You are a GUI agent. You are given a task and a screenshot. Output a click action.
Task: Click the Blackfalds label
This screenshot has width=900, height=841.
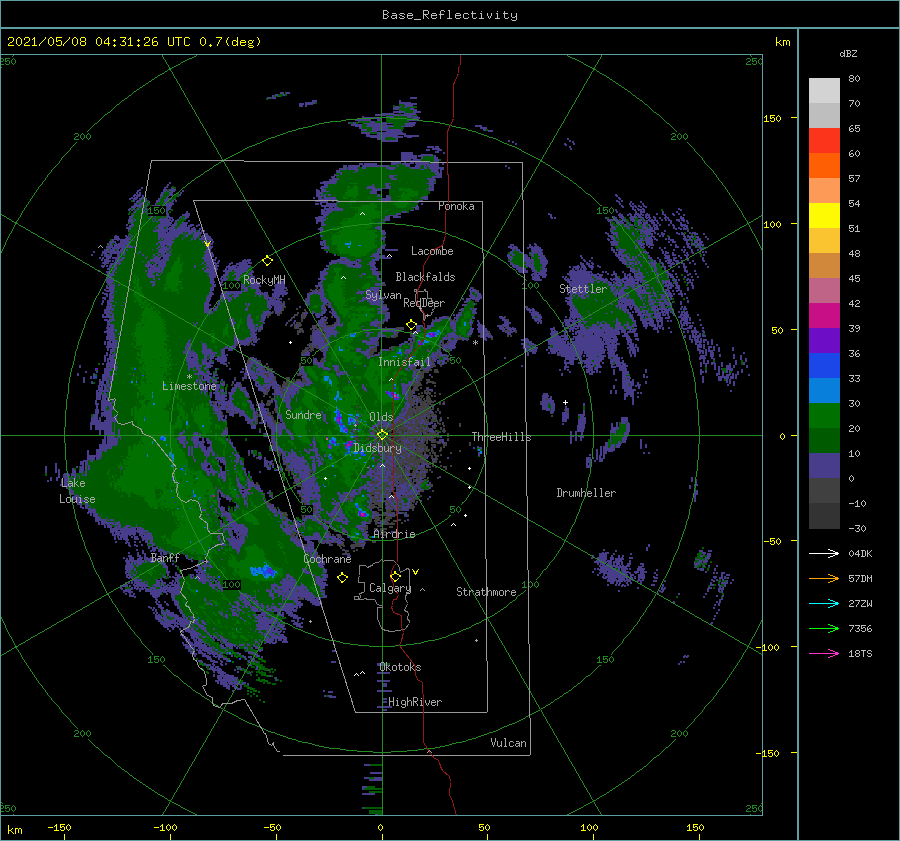click(x=425, y=277)
